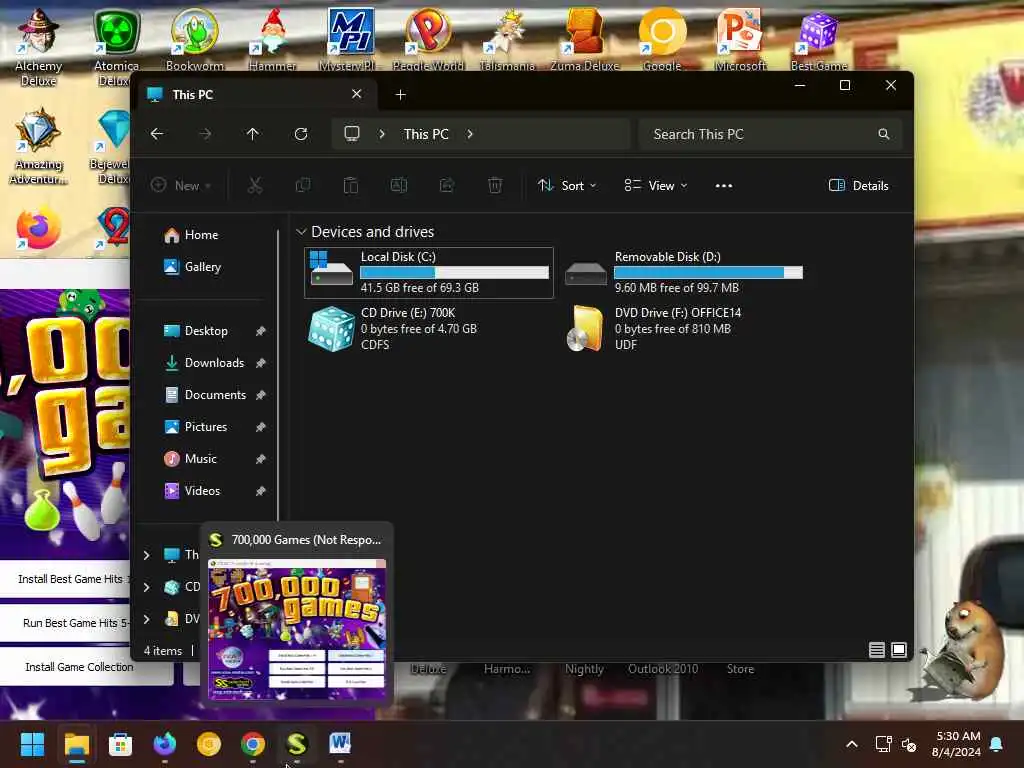Close the This PC tab

pos(357,94)
